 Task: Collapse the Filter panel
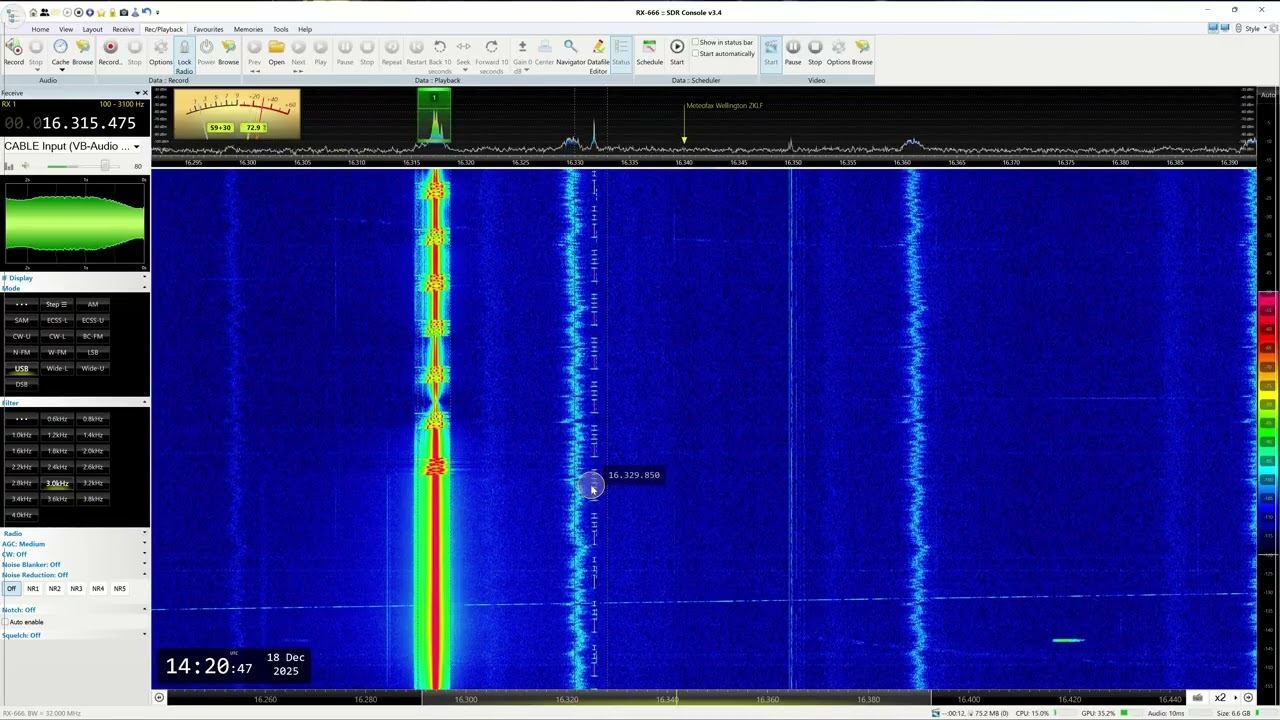(144, 402)
